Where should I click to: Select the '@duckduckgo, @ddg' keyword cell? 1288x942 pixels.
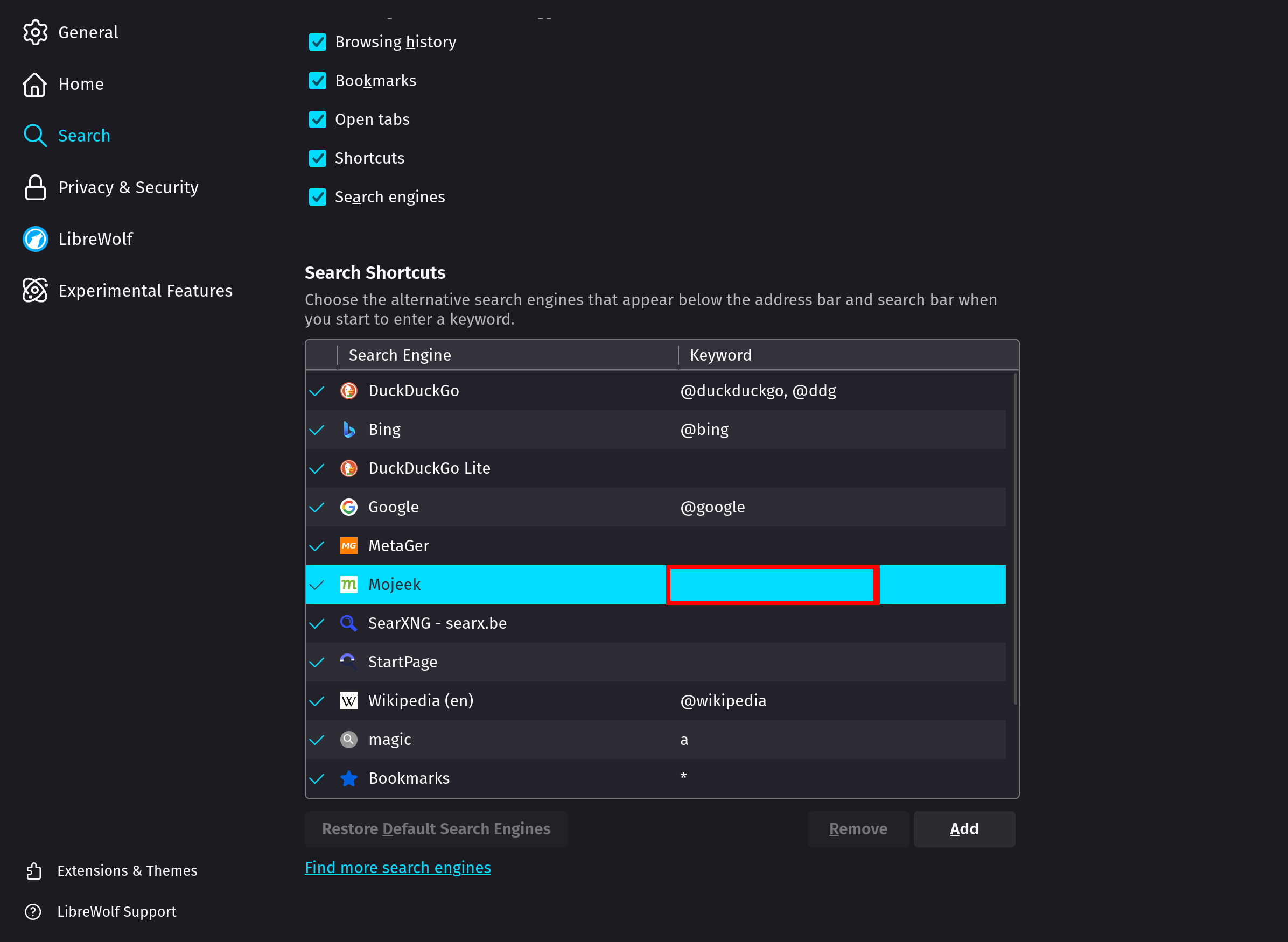[x=758, y=391]
